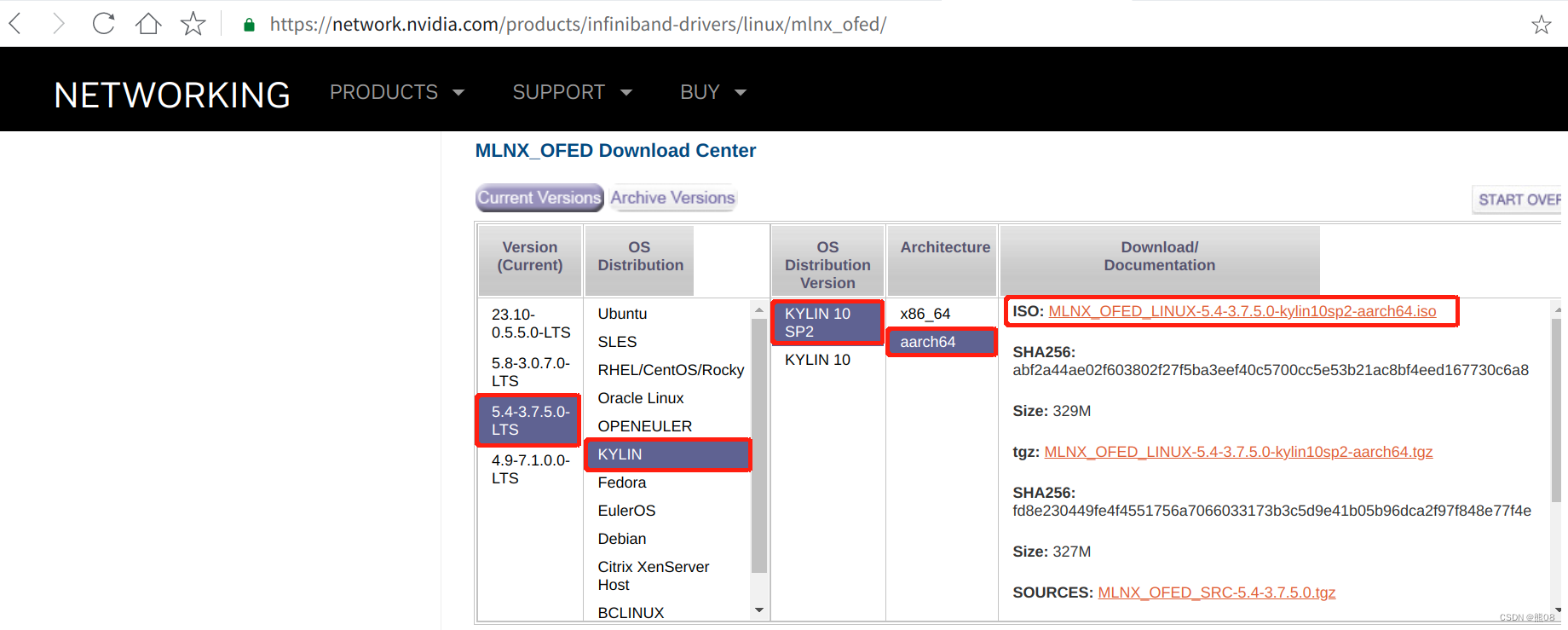Screen dimensions: 1568x630
Task: Go to browser home page icon
Action: point(148,23)
